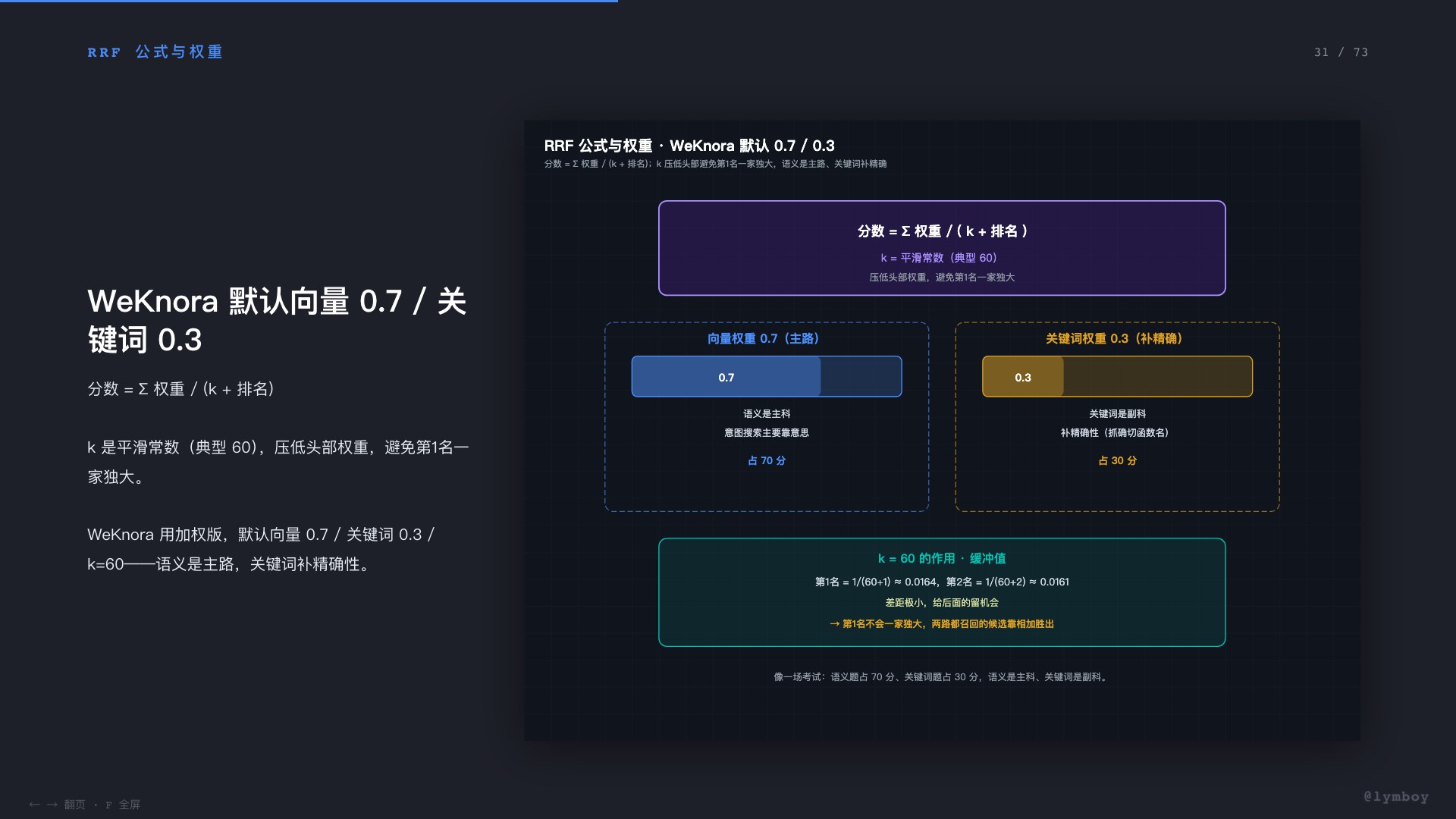This screenshot has width=1456, height=819.
Task: Click the filled 0.7 vector weight bar
Action: [726, 377]
